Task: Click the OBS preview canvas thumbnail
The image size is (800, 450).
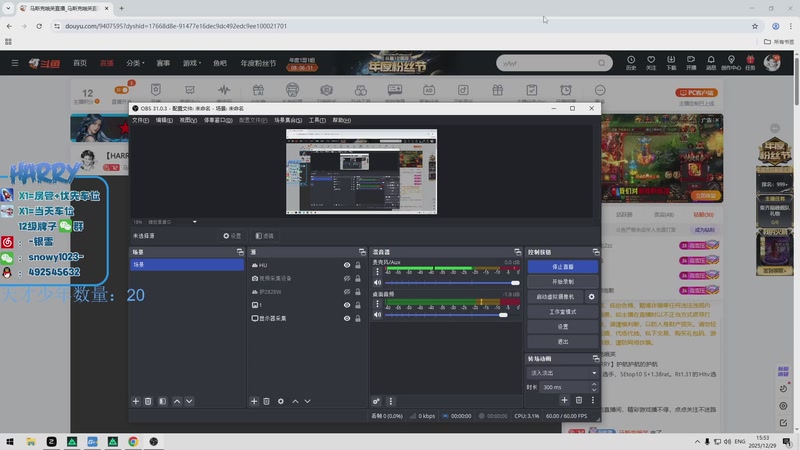Action: point(361,171)
